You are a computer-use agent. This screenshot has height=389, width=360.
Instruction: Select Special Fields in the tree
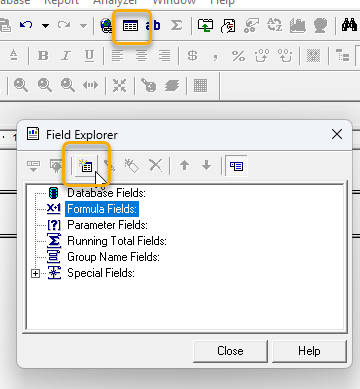[x=101, y=273]
